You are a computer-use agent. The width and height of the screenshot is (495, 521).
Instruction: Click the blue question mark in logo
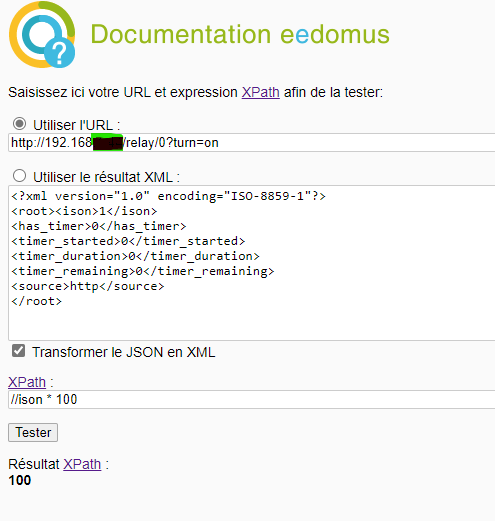[x=60, y=53]
